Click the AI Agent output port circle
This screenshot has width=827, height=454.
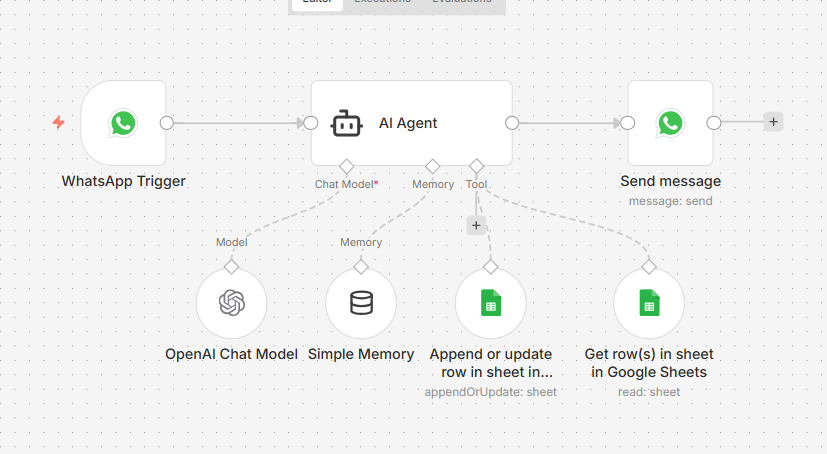pos(512,123)
